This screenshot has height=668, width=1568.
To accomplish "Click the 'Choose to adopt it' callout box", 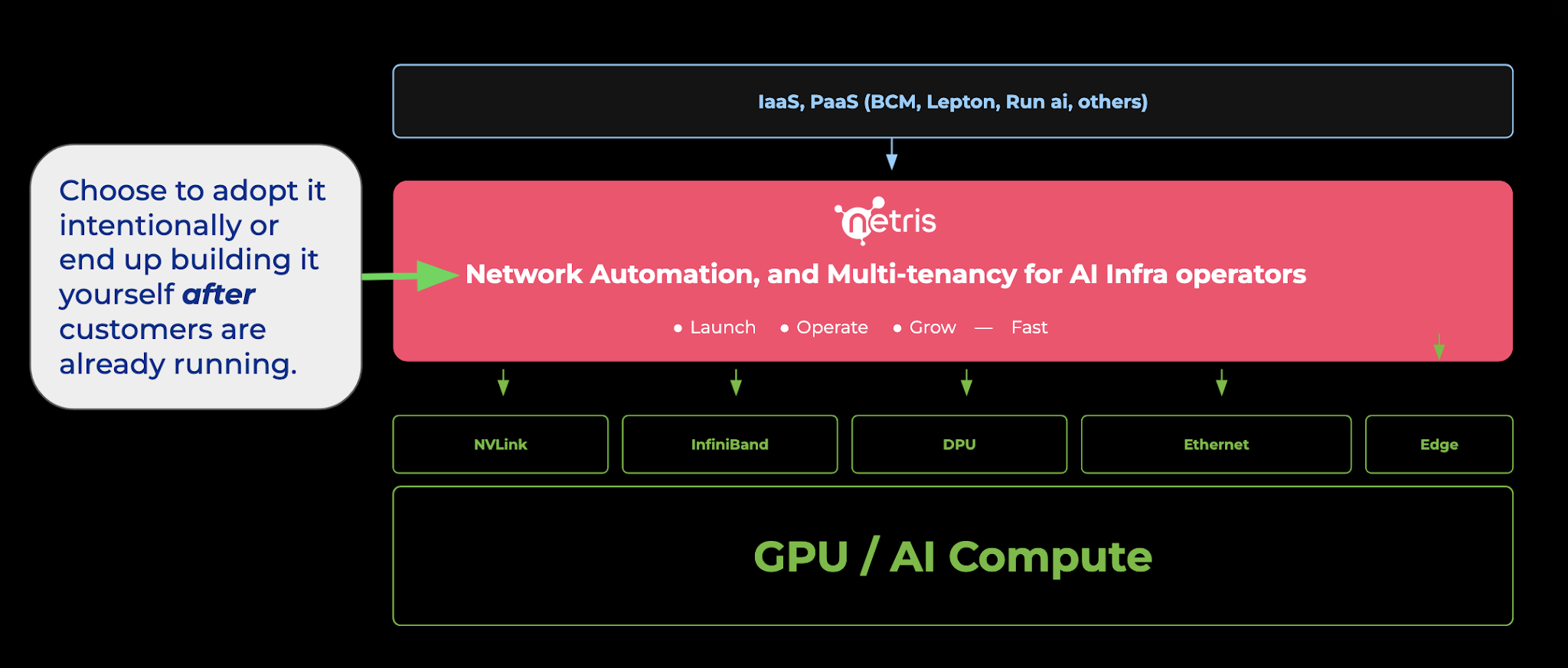I will coord(196,277).
